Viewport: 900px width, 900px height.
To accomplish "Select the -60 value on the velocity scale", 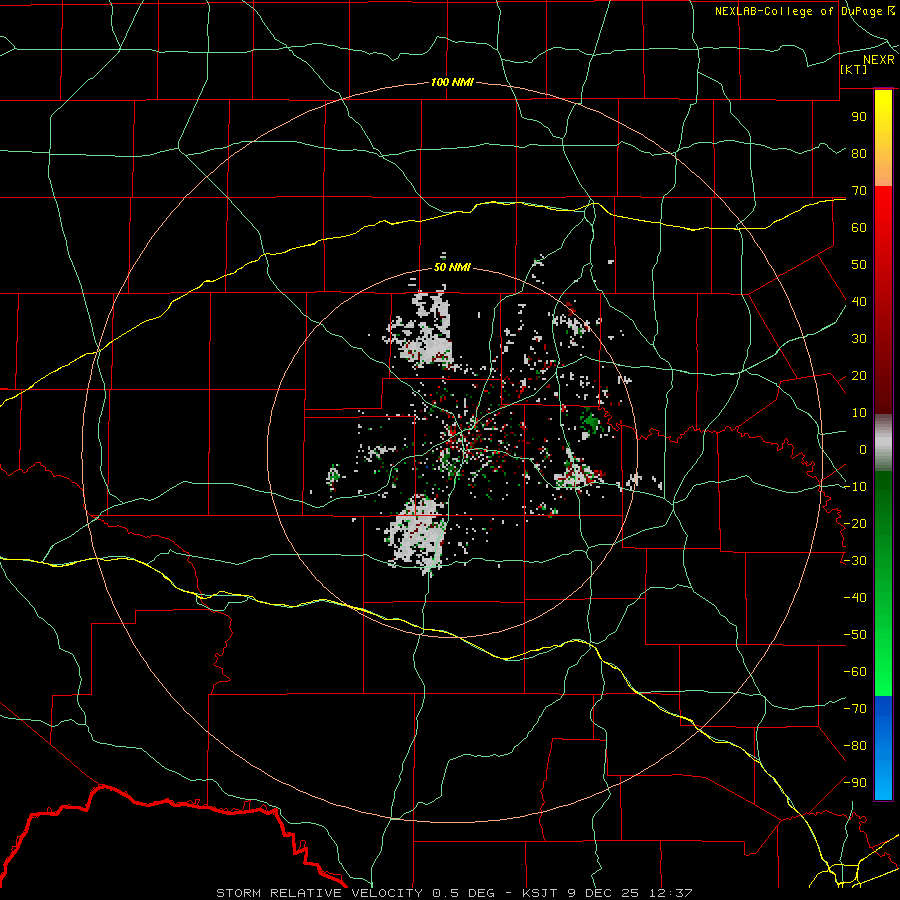I will (x=855, y=672).
